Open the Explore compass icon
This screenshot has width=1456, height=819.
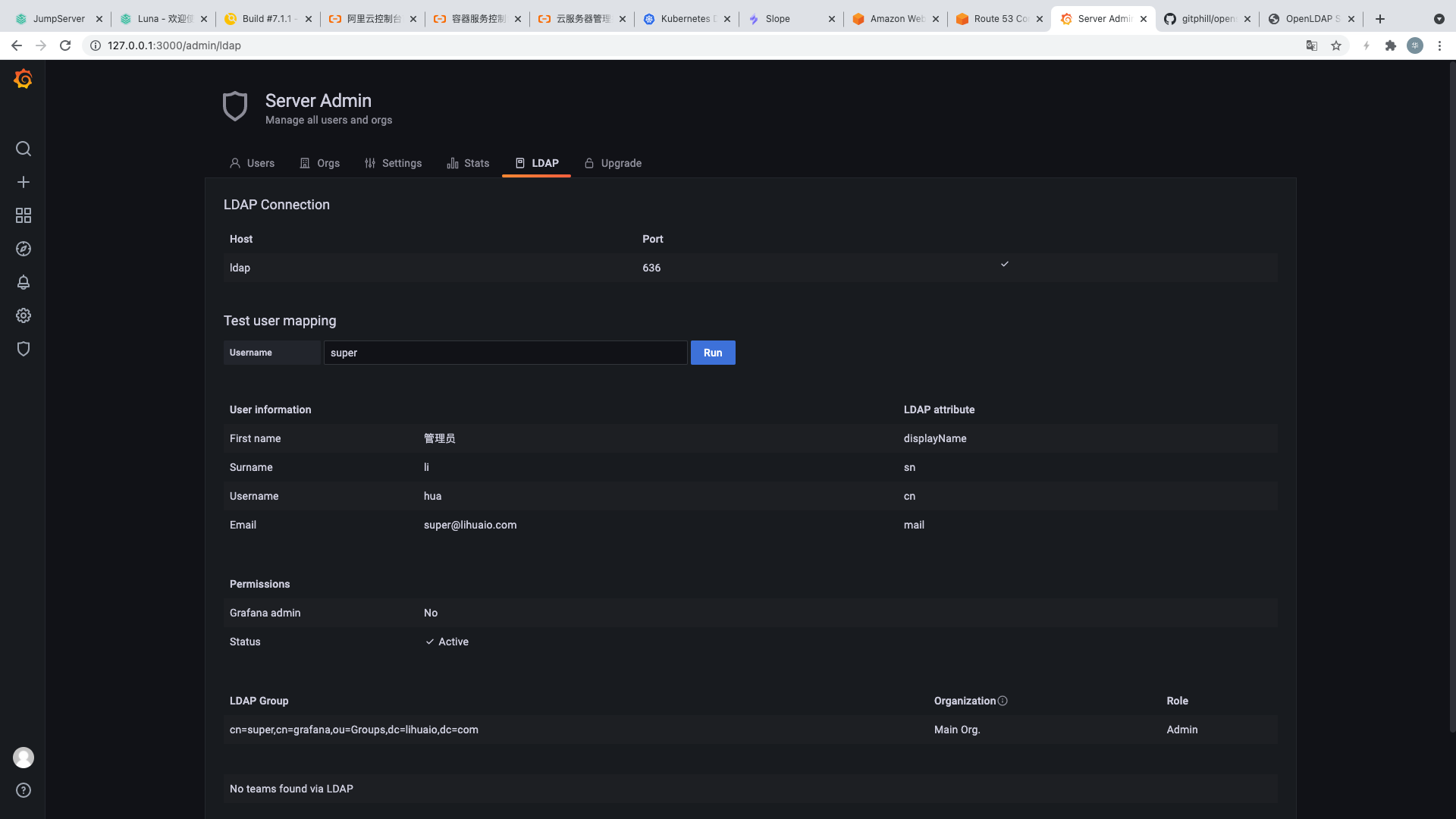(x=24, y=249)
